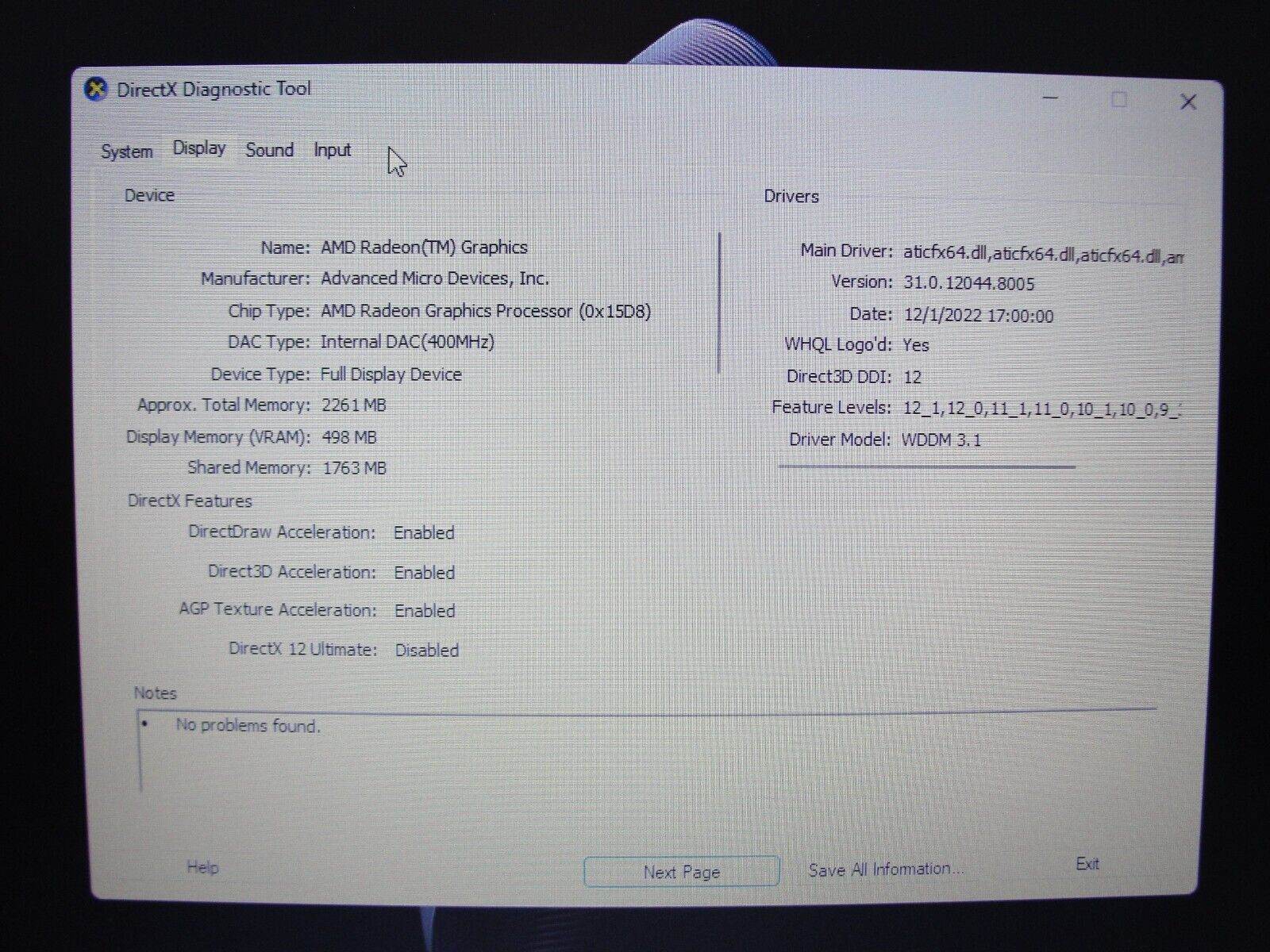Open Help from the bottom bar

click(x=202, y=867)
